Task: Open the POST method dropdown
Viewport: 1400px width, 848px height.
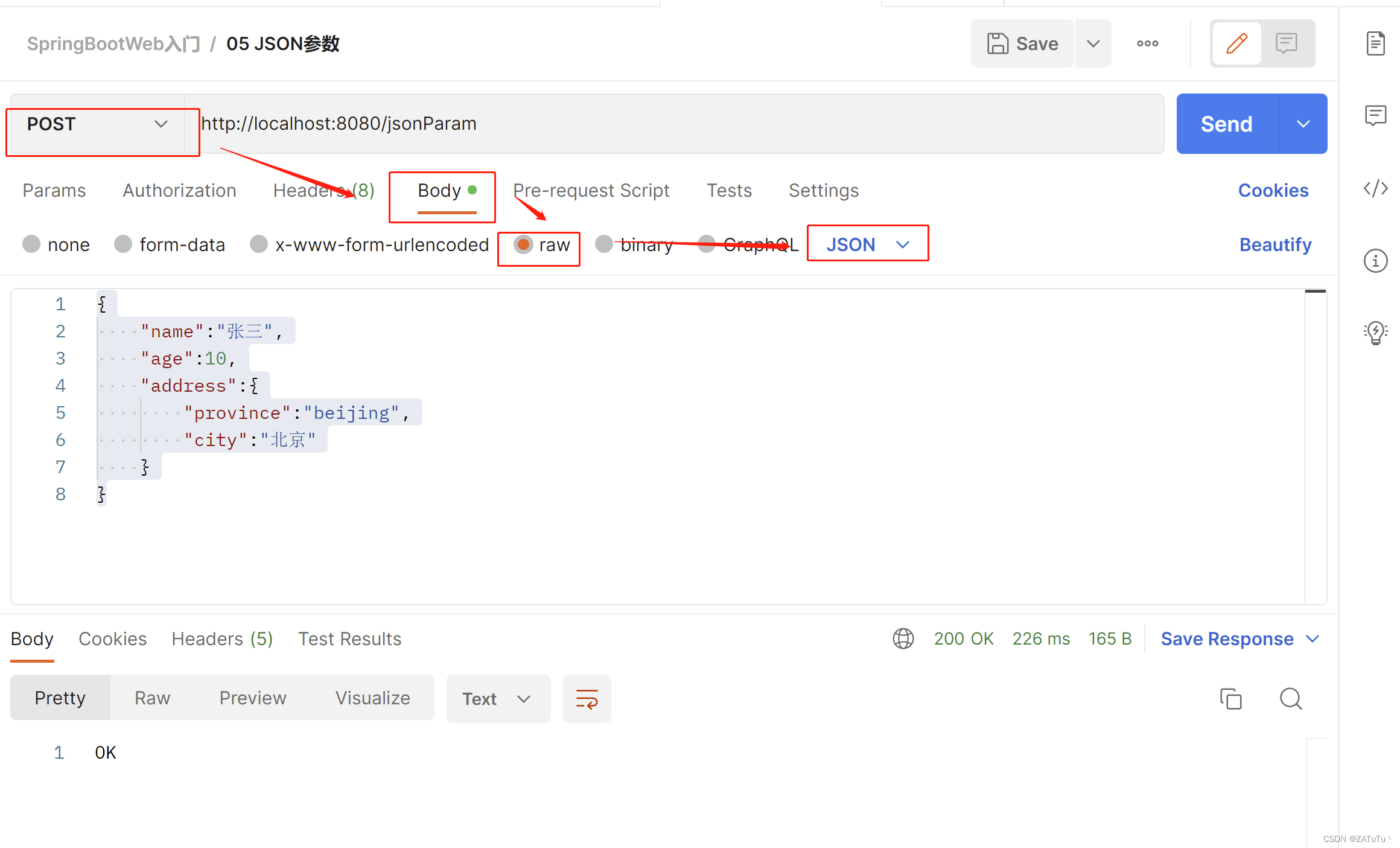Action: point(97,124)
